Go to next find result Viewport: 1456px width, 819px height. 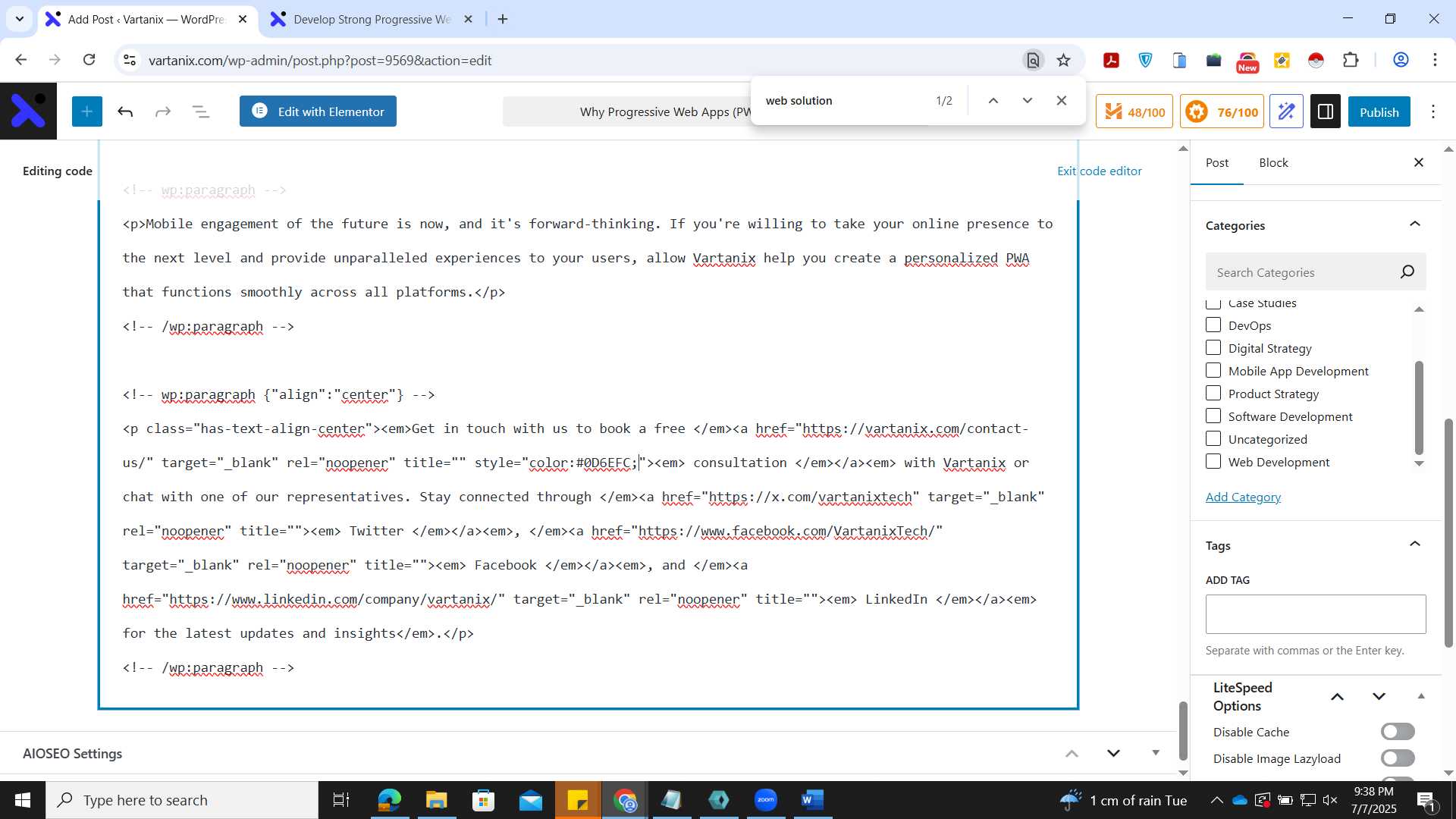click(x=1028, y=100)
